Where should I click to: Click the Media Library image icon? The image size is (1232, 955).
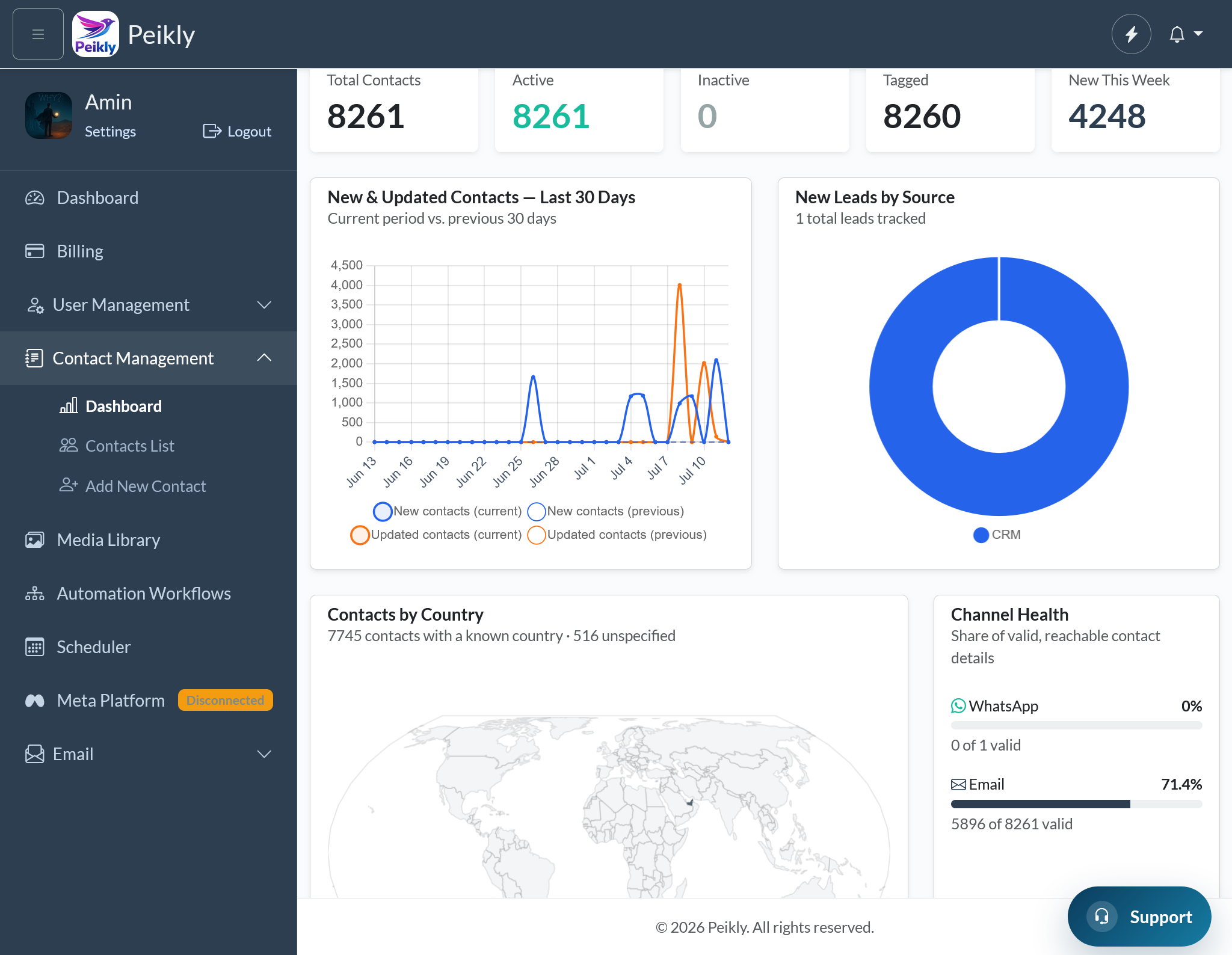click(35, 540)
